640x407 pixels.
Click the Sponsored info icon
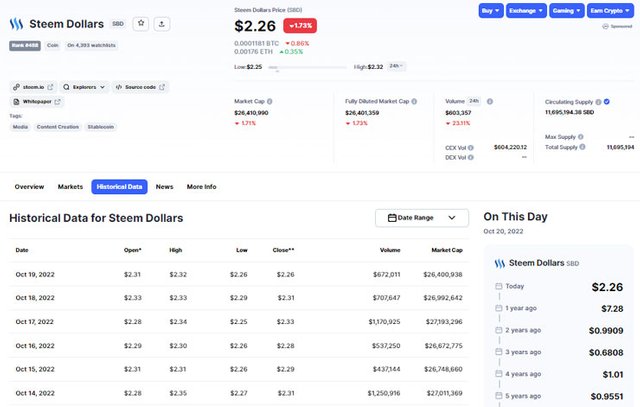click(x=605, y=26)
